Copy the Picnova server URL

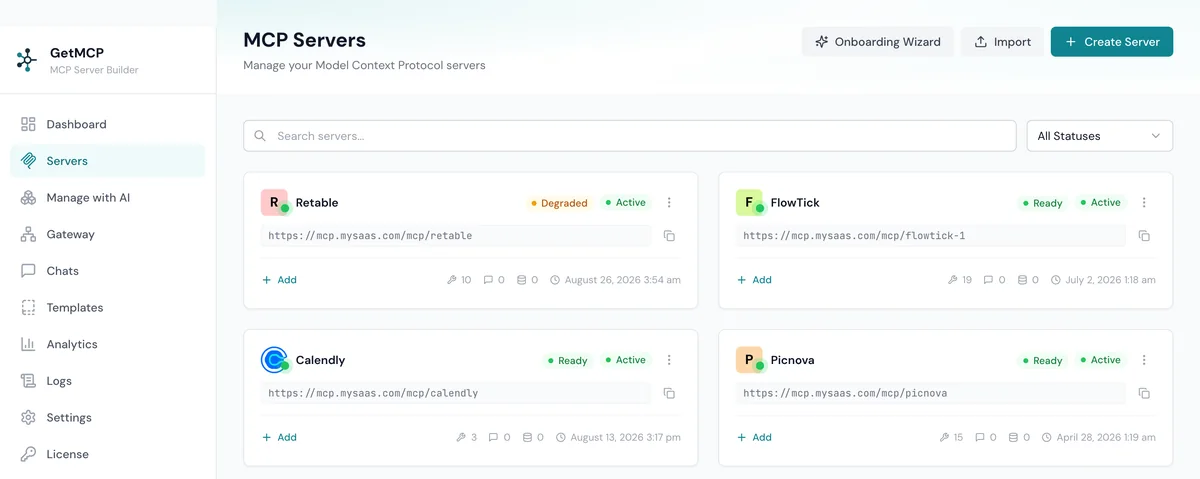[1144, 393]
